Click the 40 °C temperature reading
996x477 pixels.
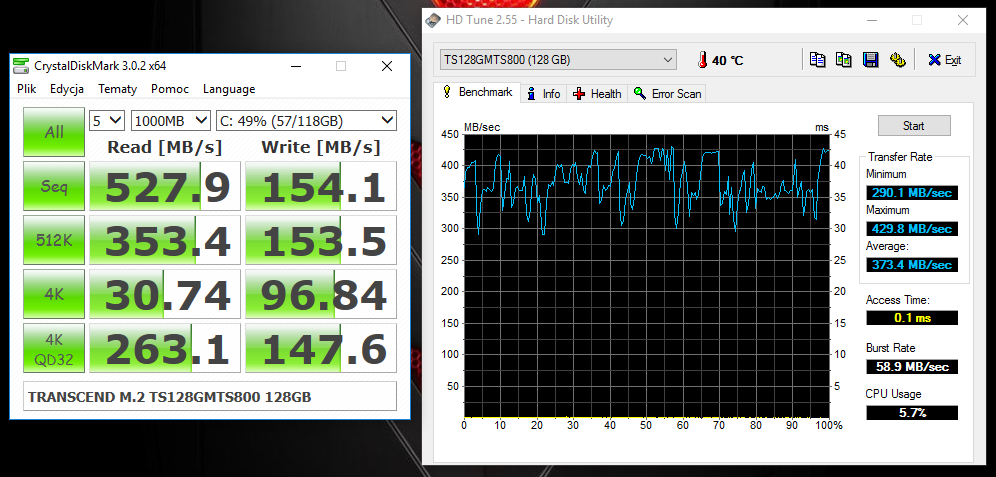point(727,61)
